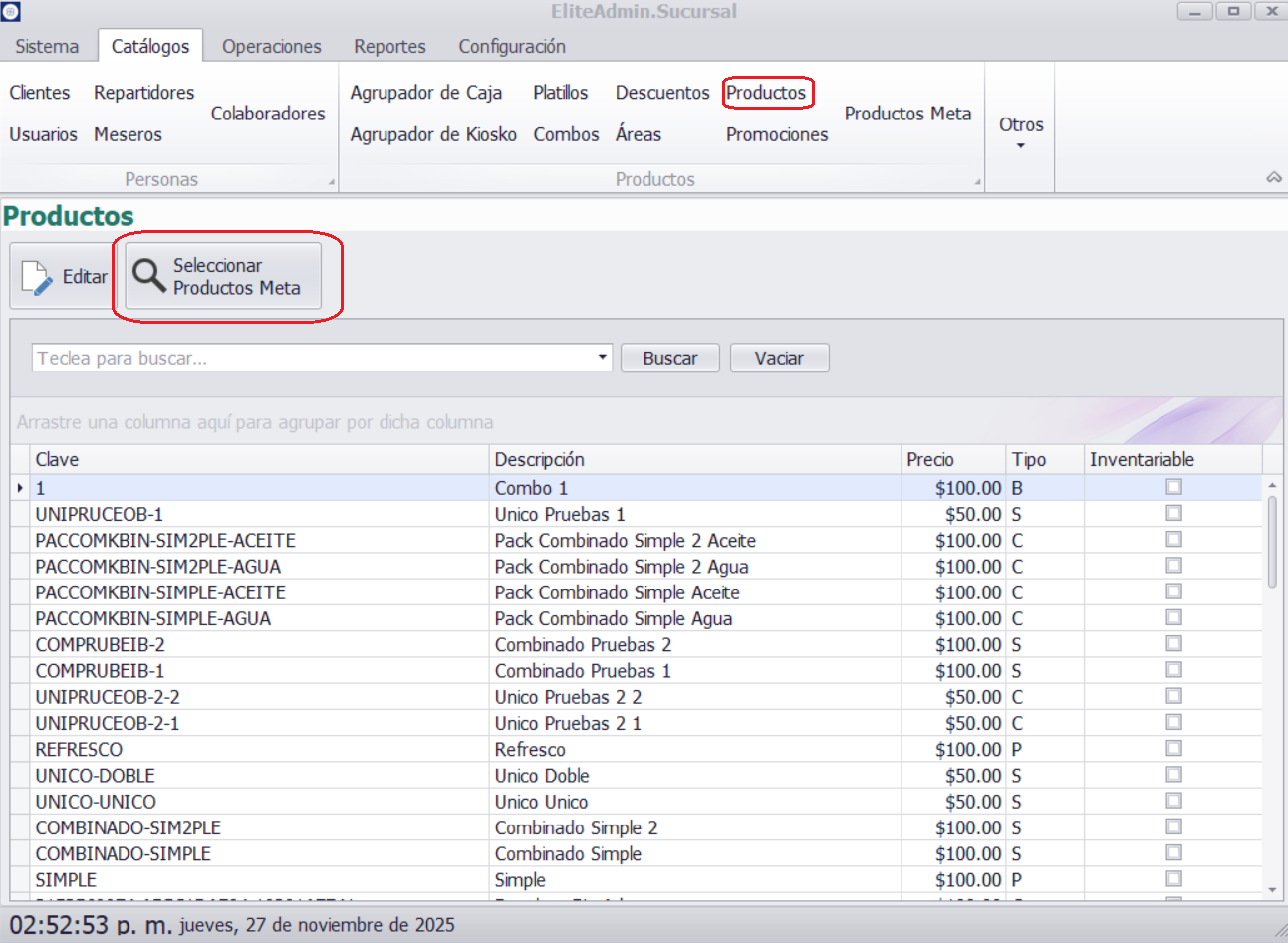
Task: Check Inventariable for Combo 1
Action: pos(1173,487)
